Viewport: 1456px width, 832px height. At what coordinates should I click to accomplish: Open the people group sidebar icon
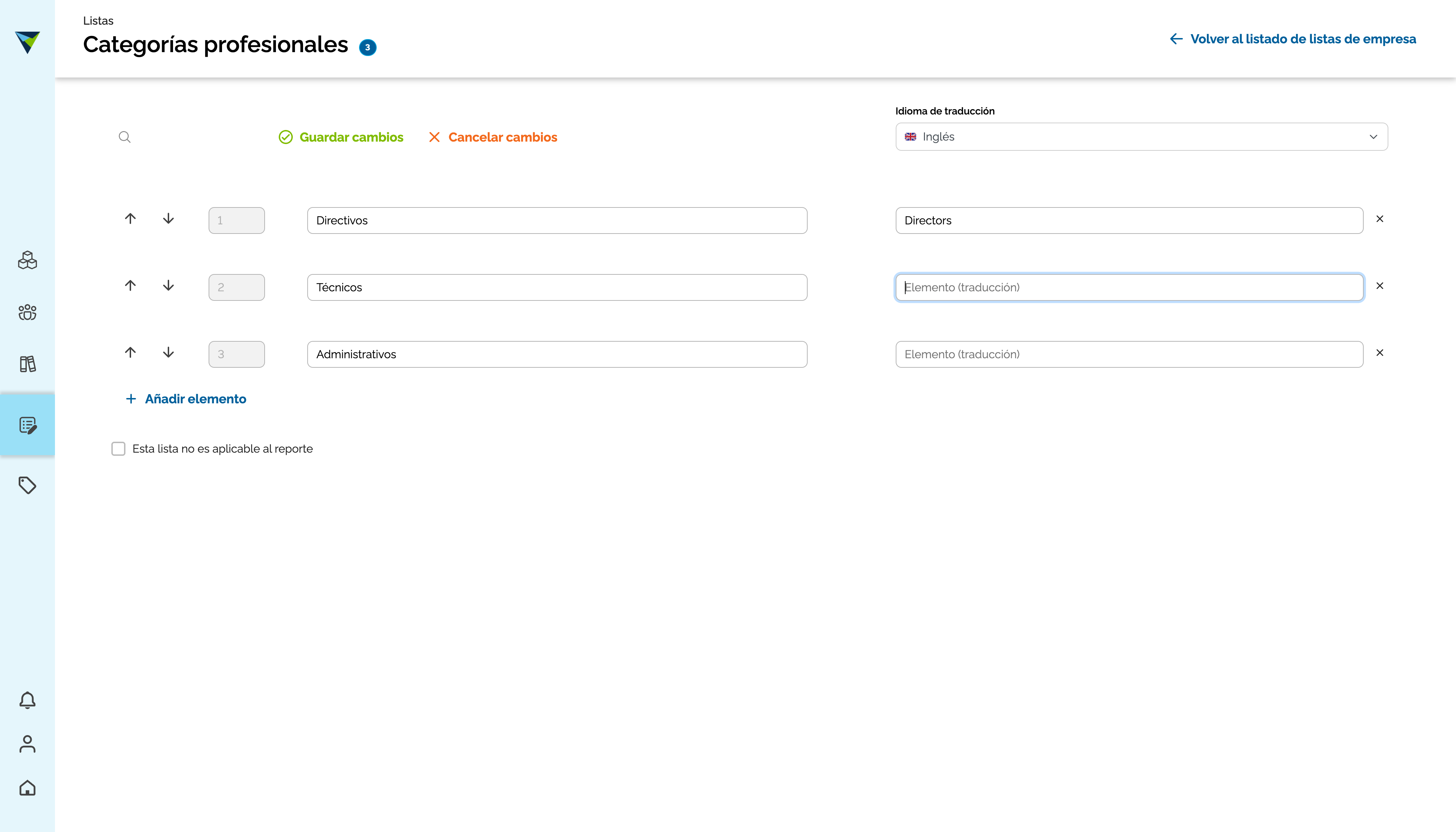point(27,312)
